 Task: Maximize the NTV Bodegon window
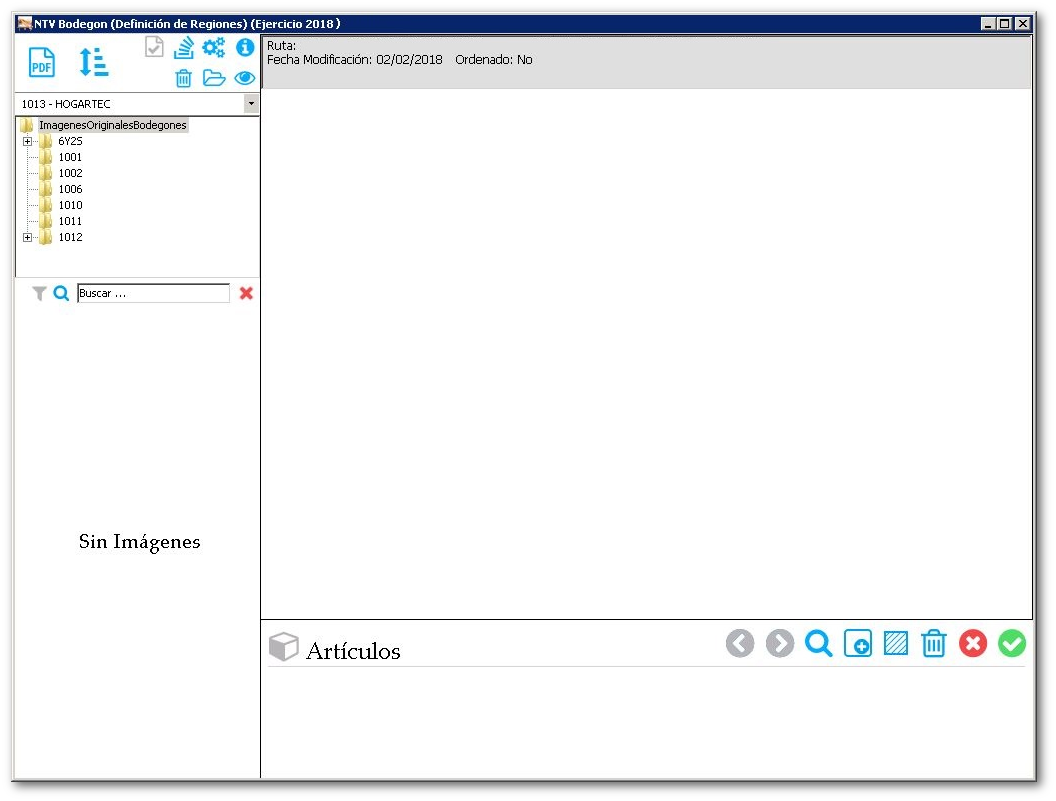1005,24
